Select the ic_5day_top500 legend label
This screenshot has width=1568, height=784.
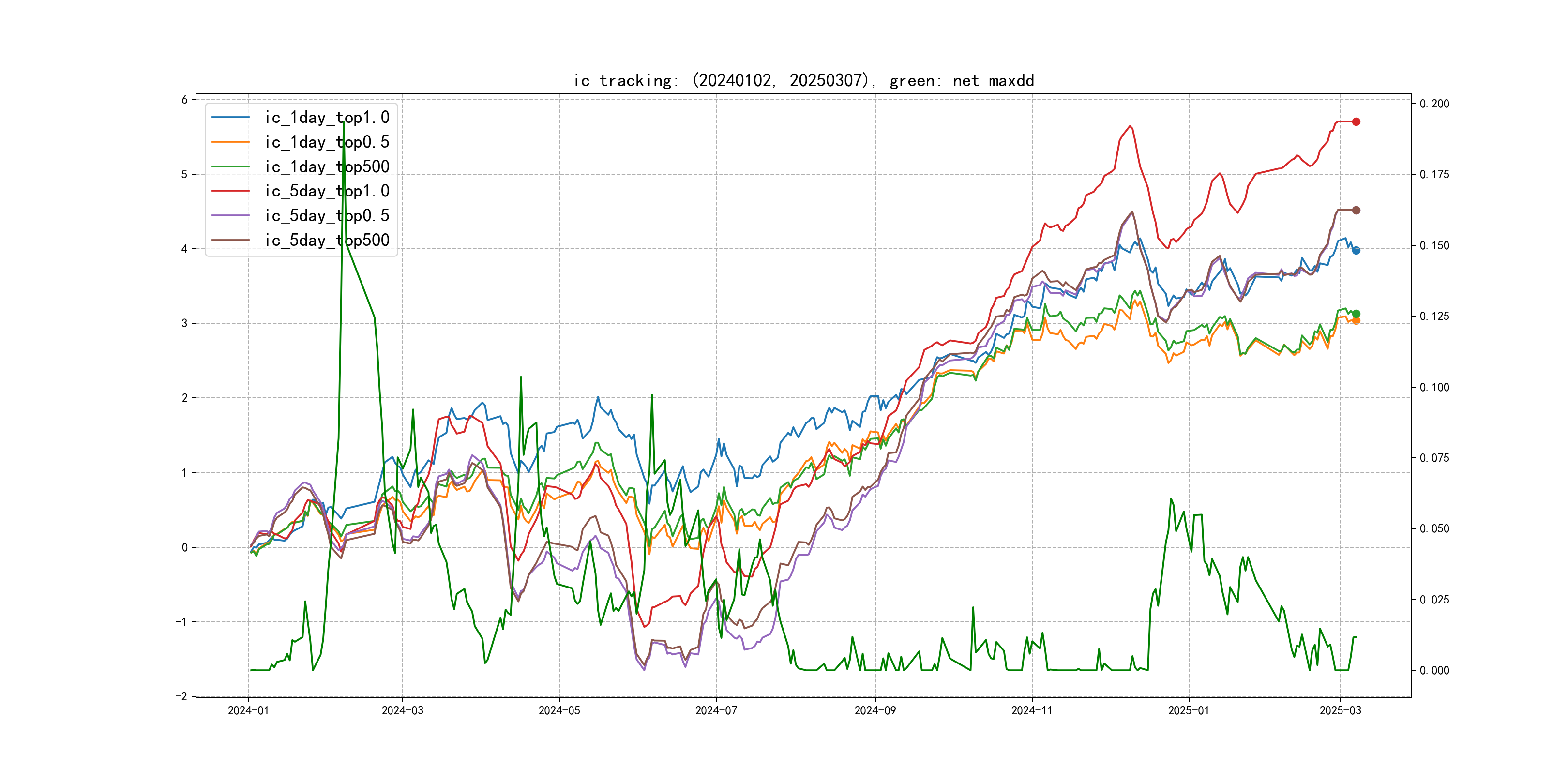327,241
